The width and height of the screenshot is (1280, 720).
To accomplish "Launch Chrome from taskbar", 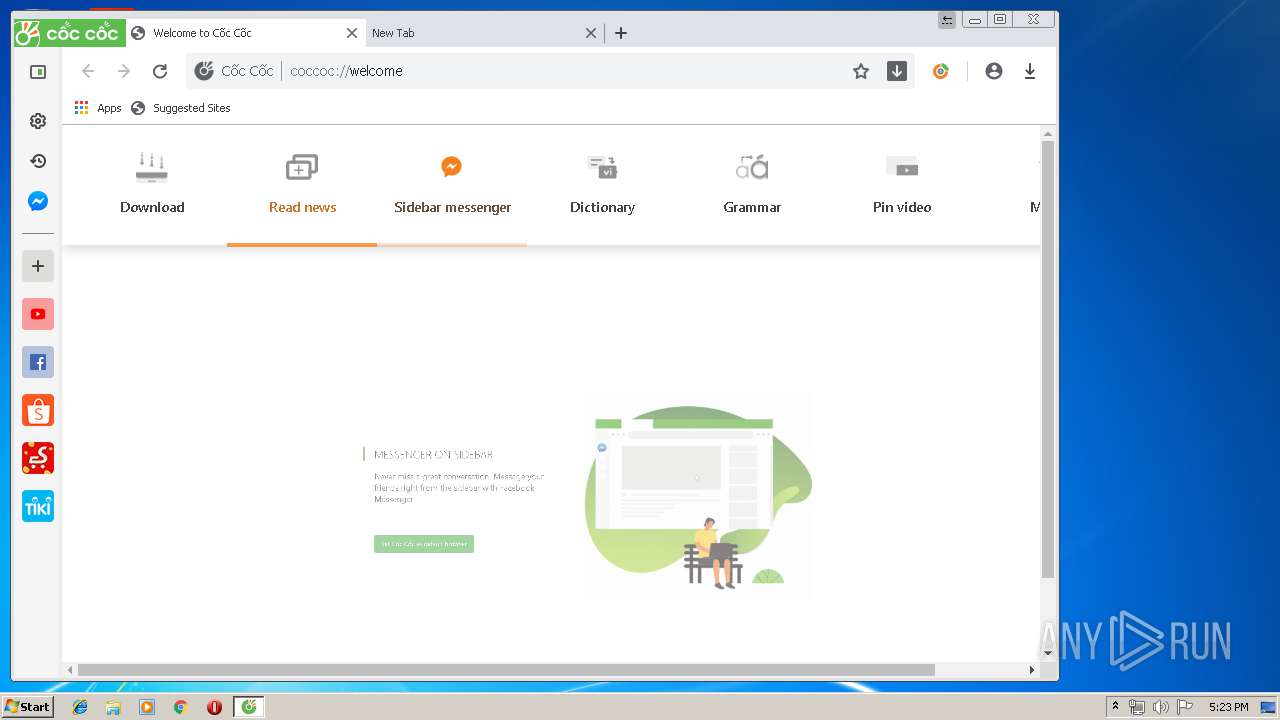I will (181, 707).
